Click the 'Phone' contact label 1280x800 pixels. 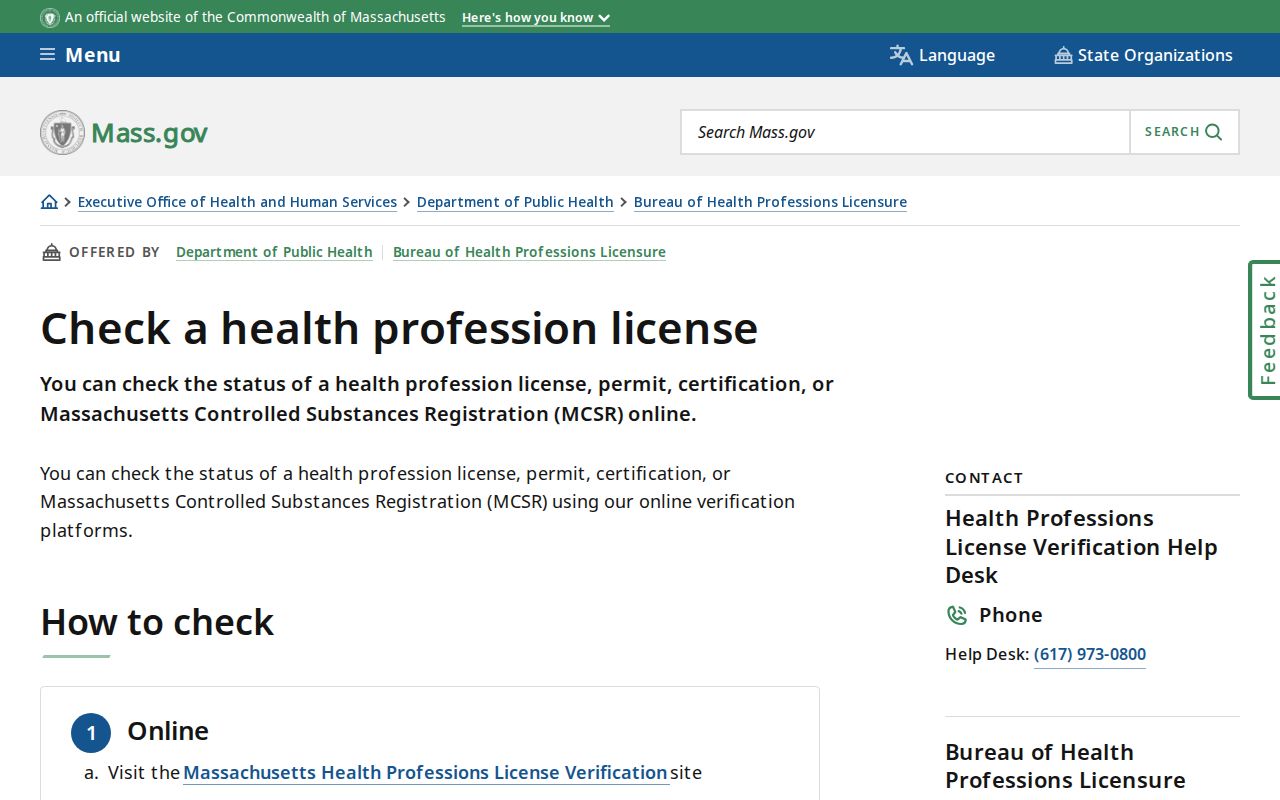(x=1011, y=615)
